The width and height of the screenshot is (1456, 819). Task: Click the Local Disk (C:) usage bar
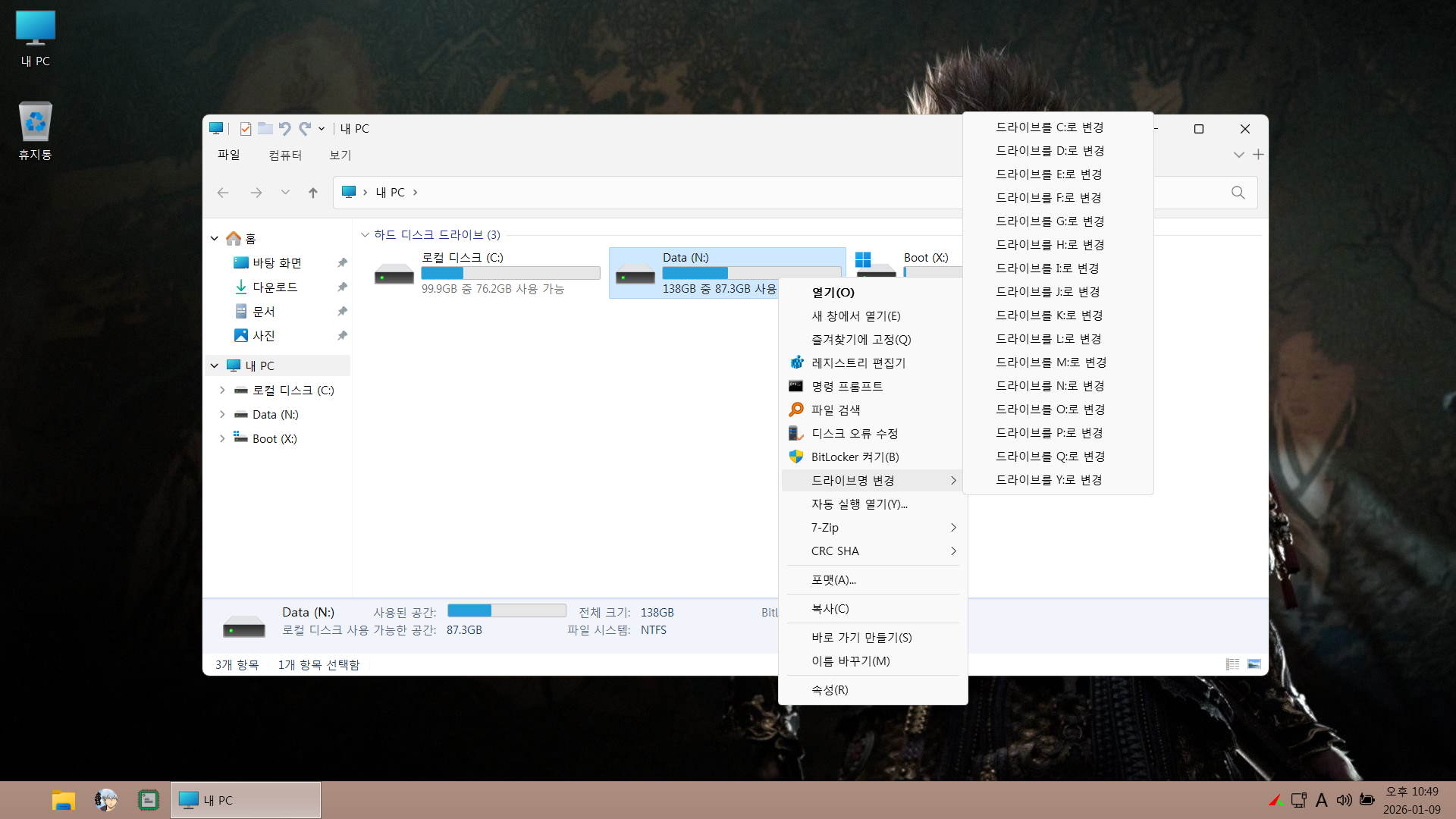coord(510,273)
